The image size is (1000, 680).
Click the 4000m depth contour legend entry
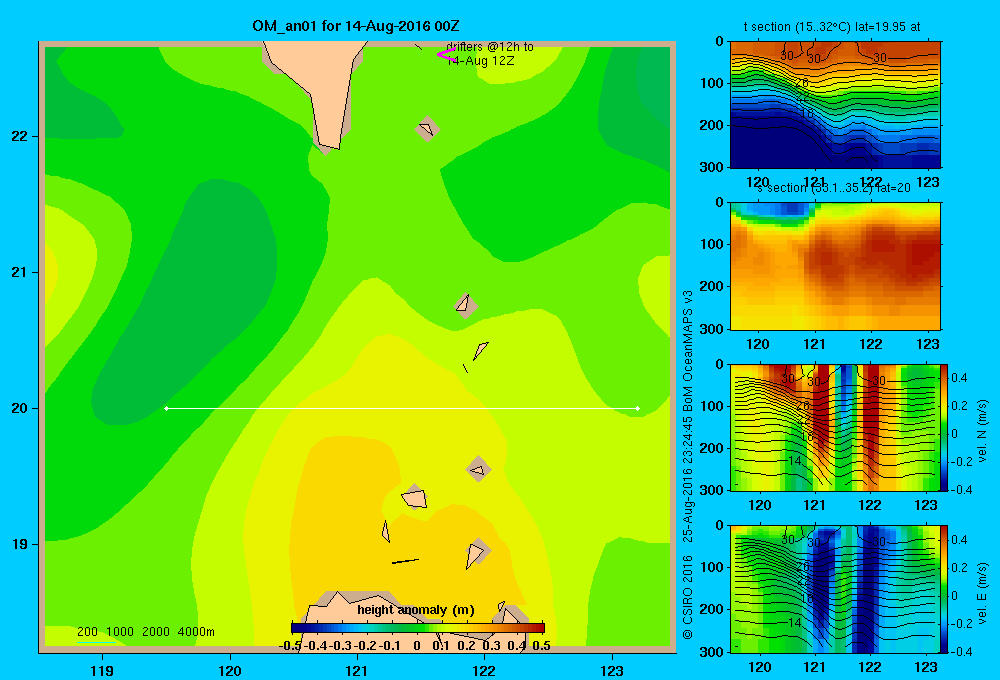coord(196,632)
